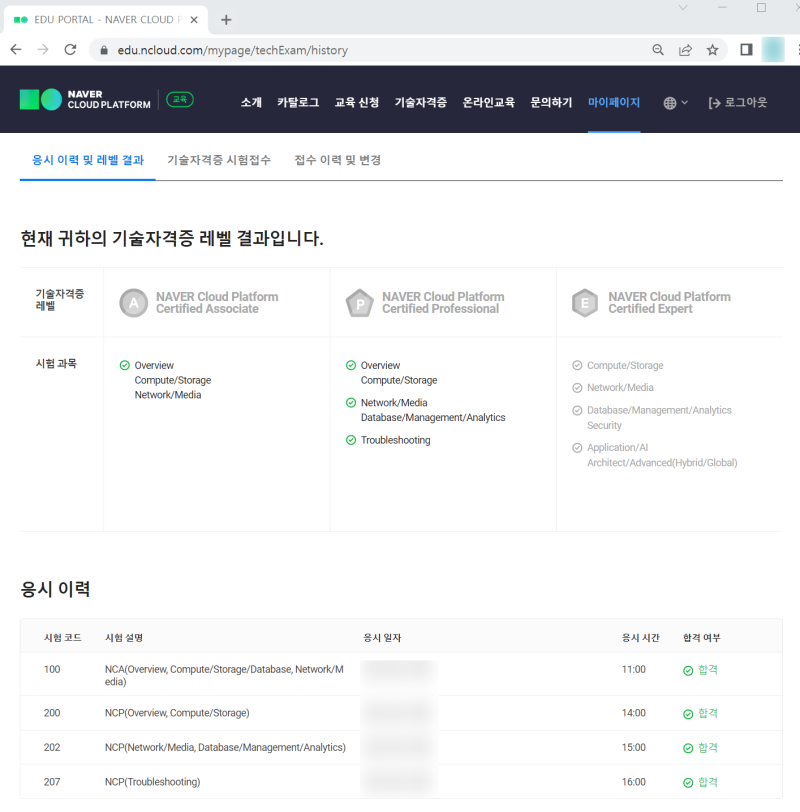Click the 합격 여부 column header
This screenshot has height=812, width=800.
pos(702,637)
